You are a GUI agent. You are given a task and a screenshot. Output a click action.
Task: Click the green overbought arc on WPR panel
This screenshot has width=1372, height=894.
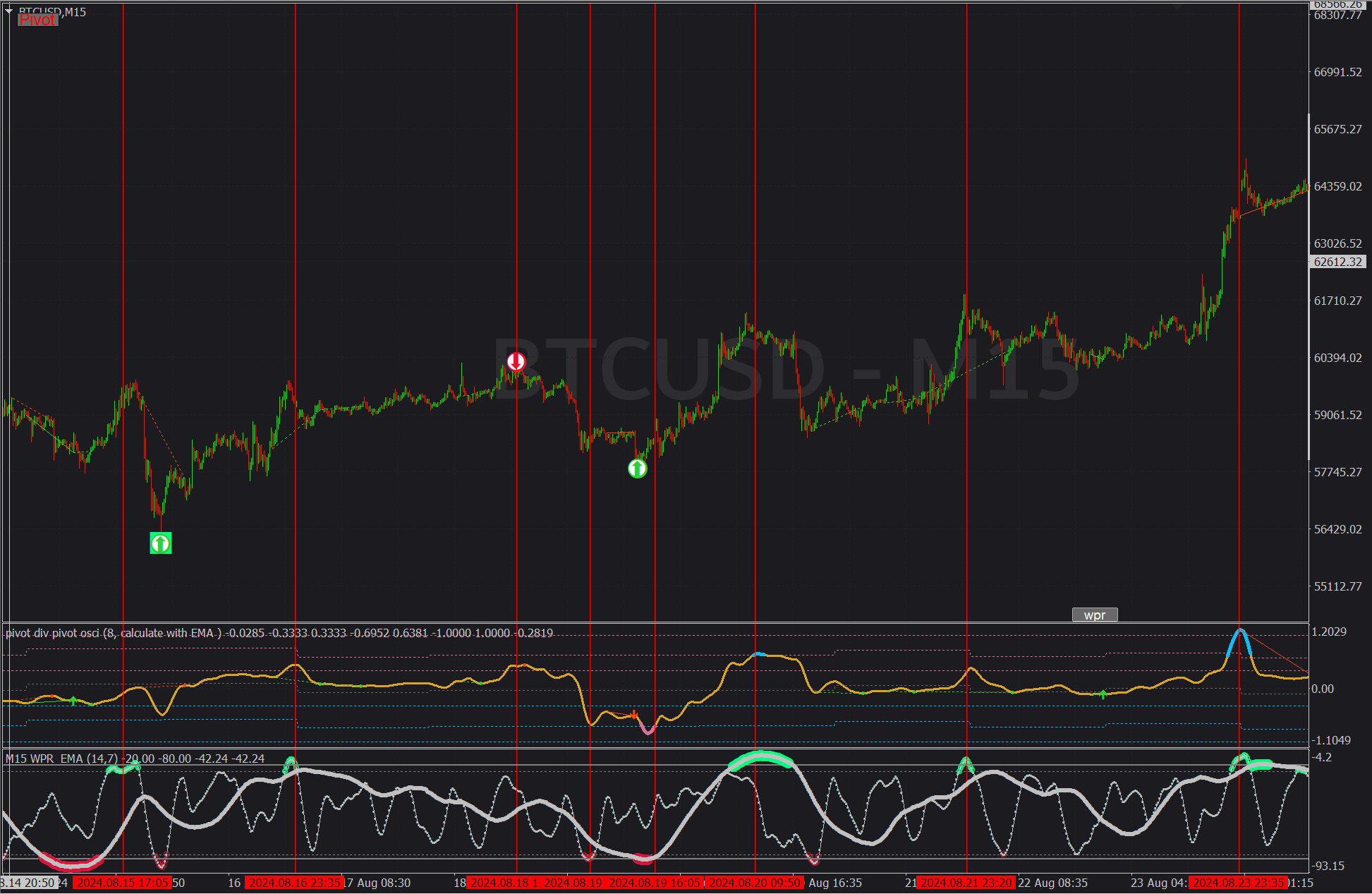[x=761, y=759]
